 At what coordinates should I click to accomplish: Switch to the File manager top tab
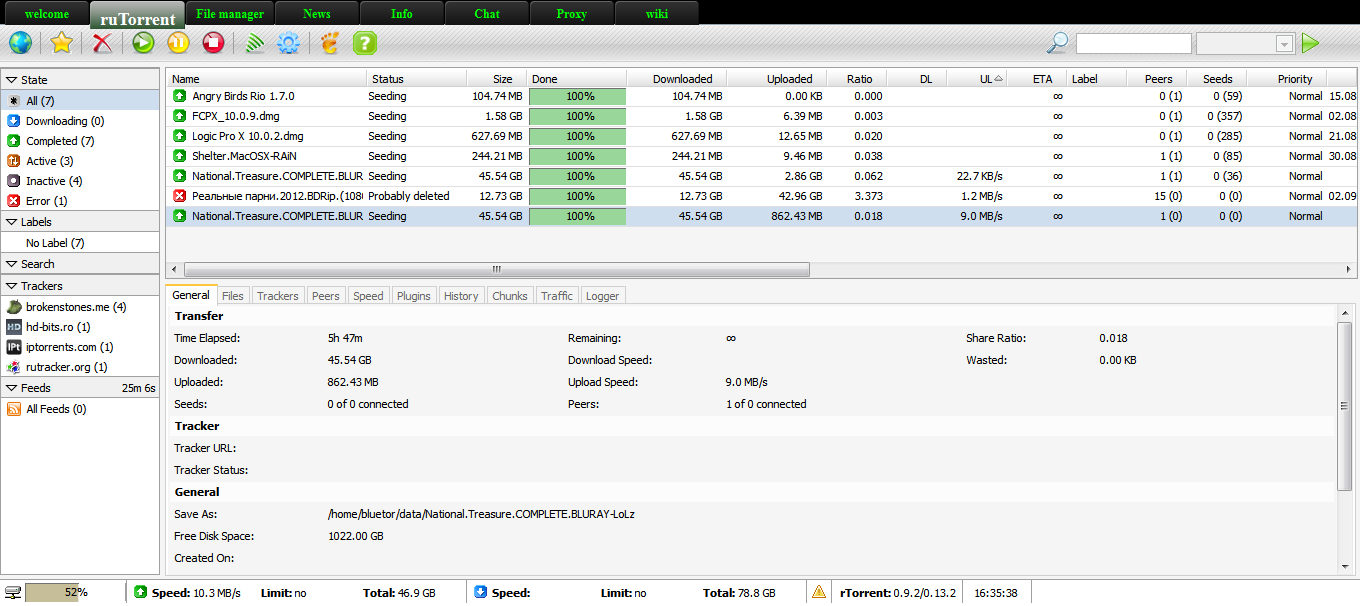(x=230, y=14)
